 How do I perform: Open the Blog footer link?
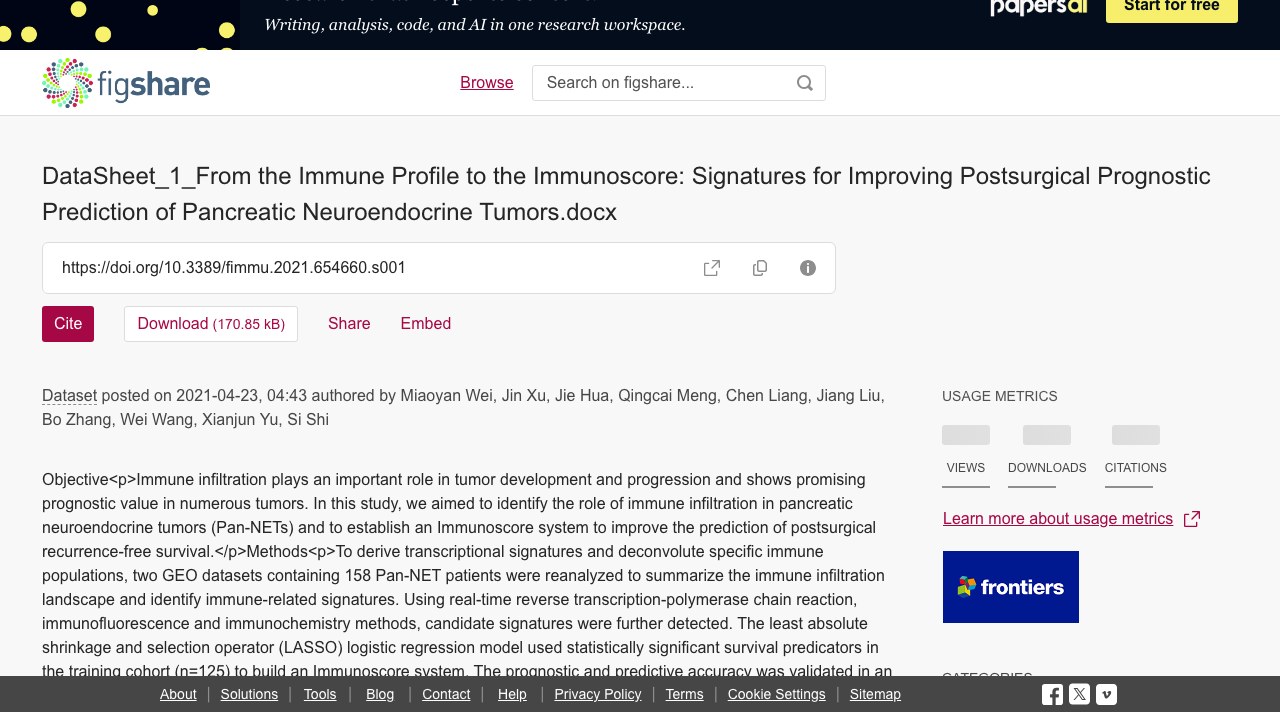pos(380,694)
